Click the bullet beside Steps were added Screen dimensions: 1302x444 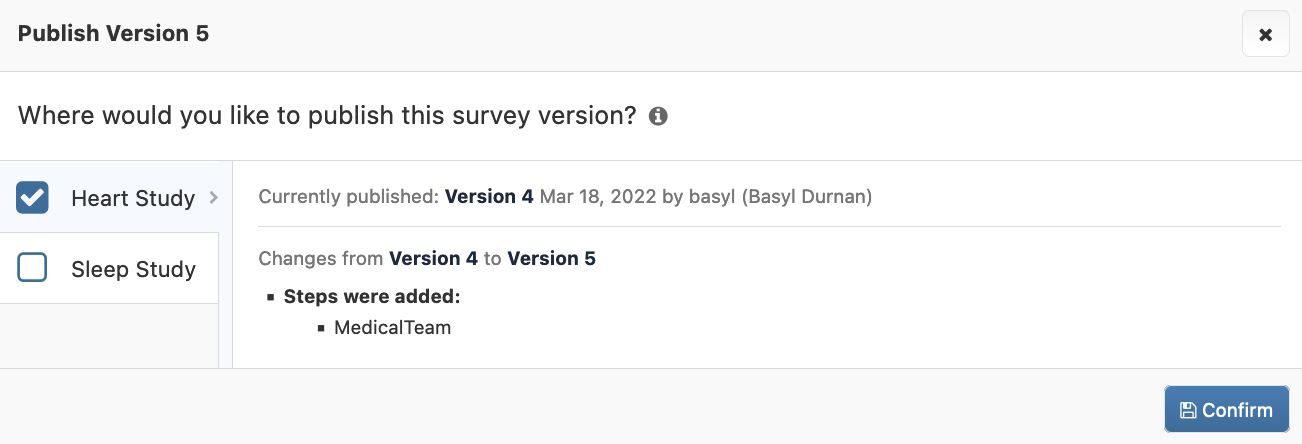click(x=271, y=297)
